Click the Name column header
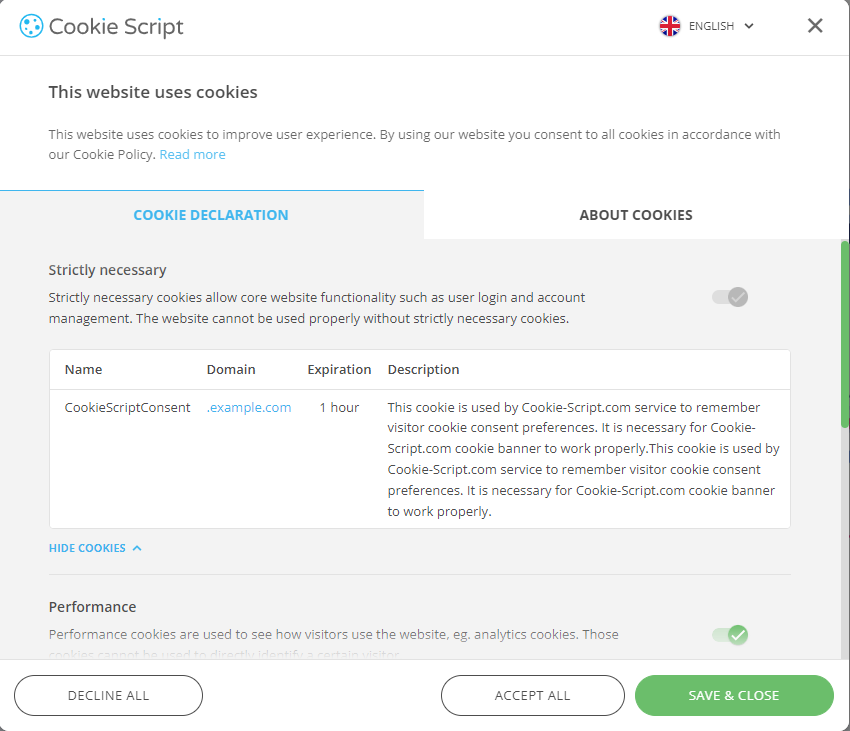 tap(83, 369)
